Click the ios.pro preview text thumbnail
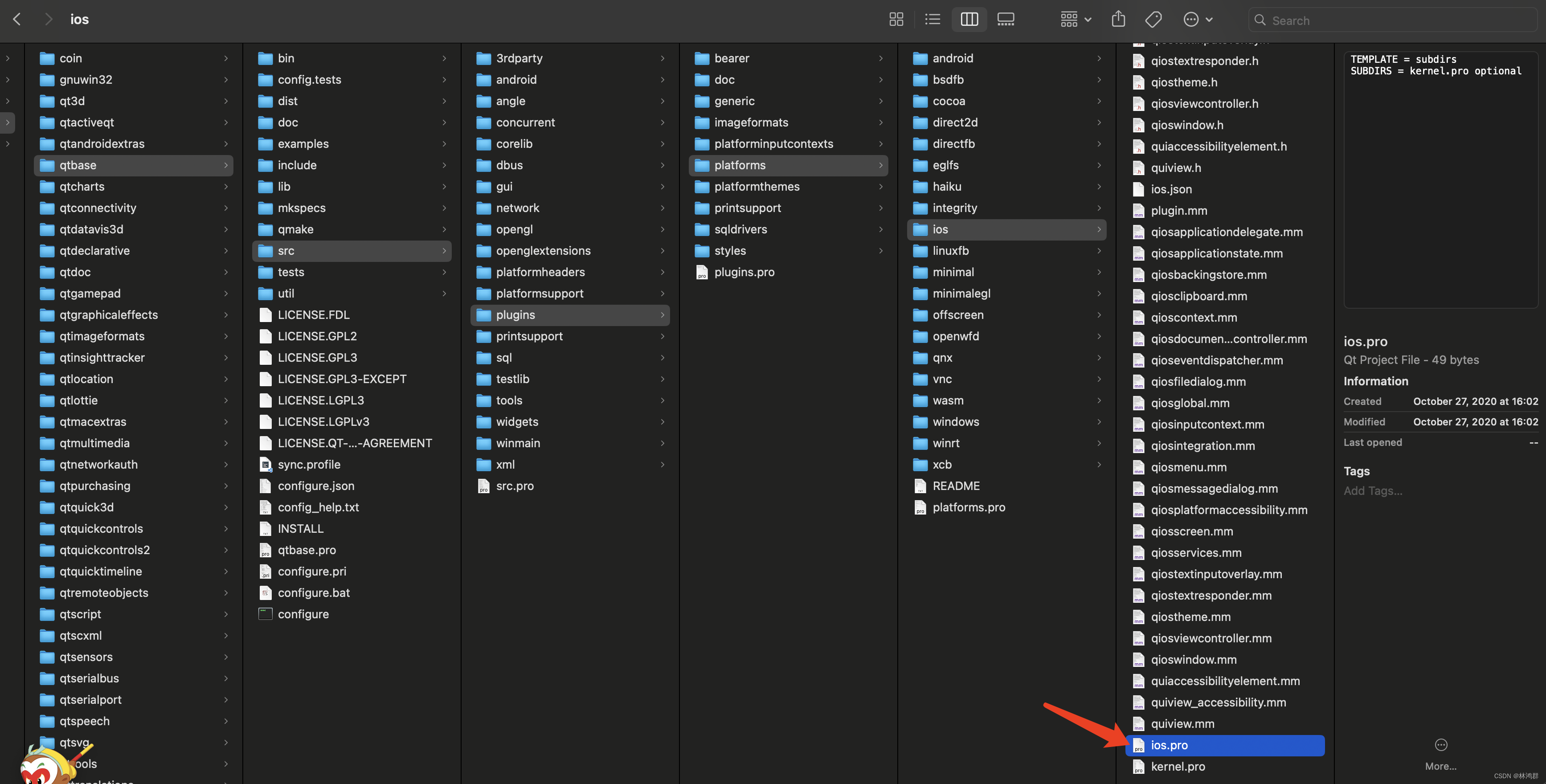Image resolution: width=1546 pixels, height=784 pixels. click(x=1440, y=180)
